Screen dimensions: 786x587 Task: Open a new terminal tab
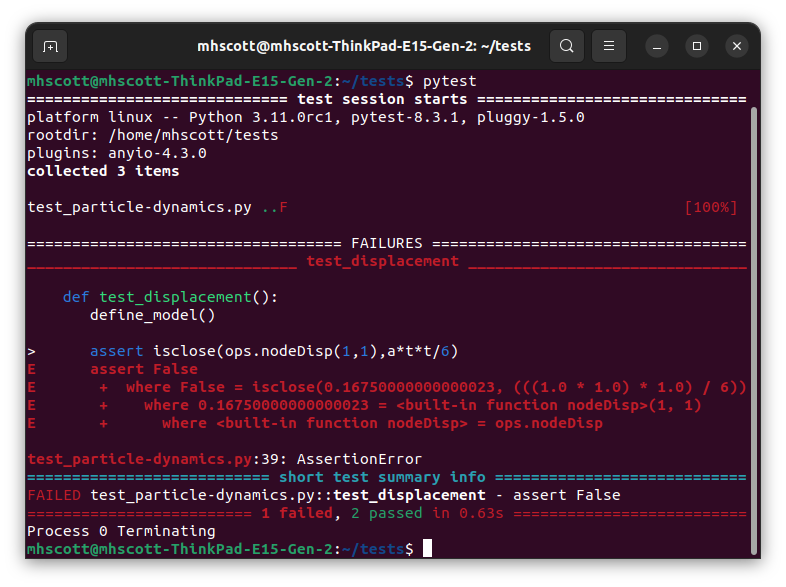[x=50, y=47]
